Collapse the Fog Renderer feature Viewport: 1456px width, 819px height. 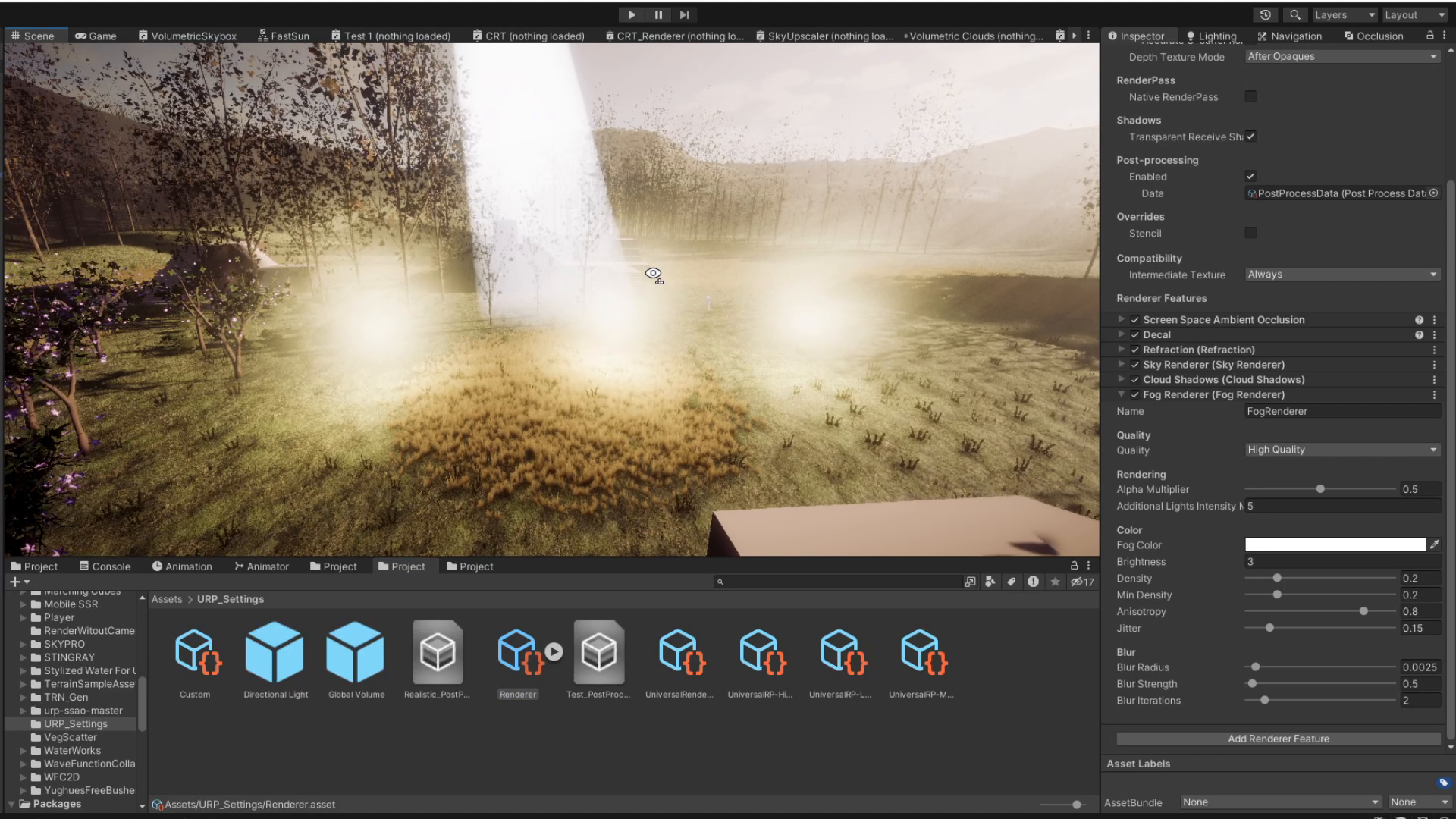[1121, 394]
